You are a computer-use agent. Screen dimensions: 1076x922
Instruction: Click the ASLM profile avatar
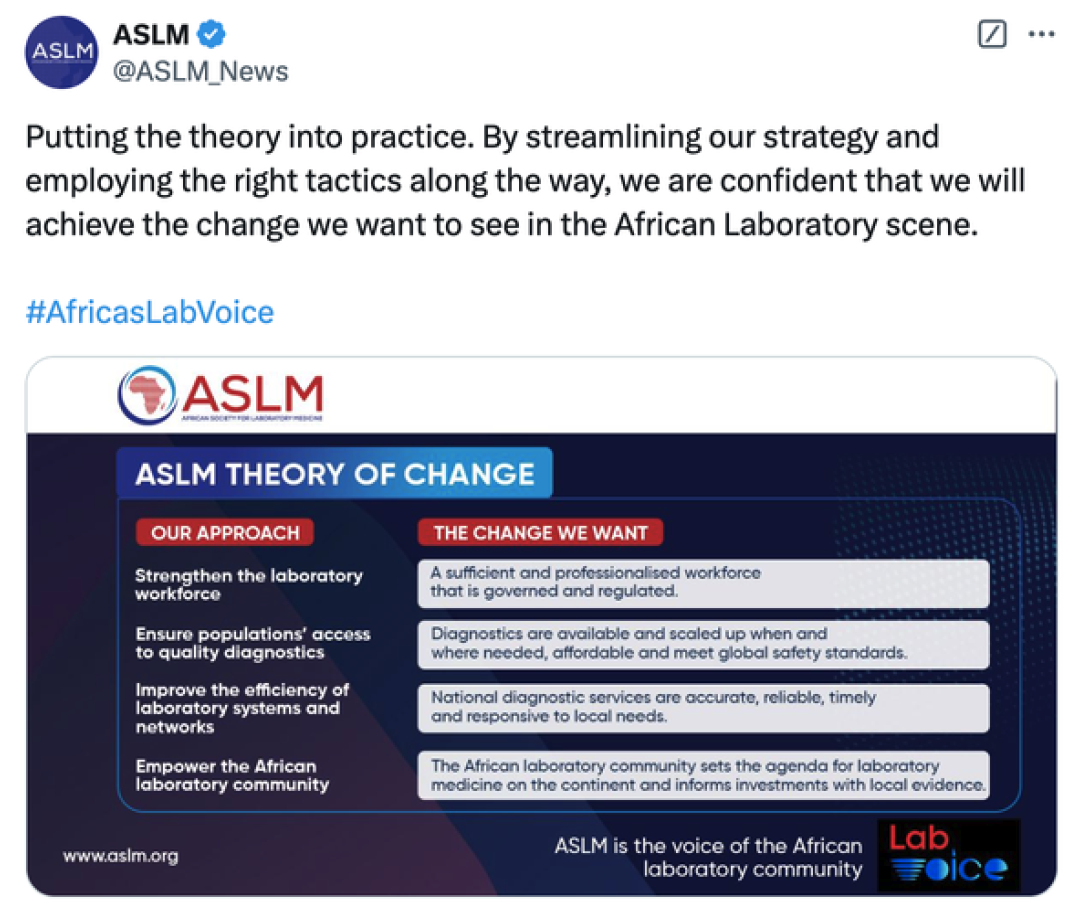pyautogui.click(x=62, y=52)
